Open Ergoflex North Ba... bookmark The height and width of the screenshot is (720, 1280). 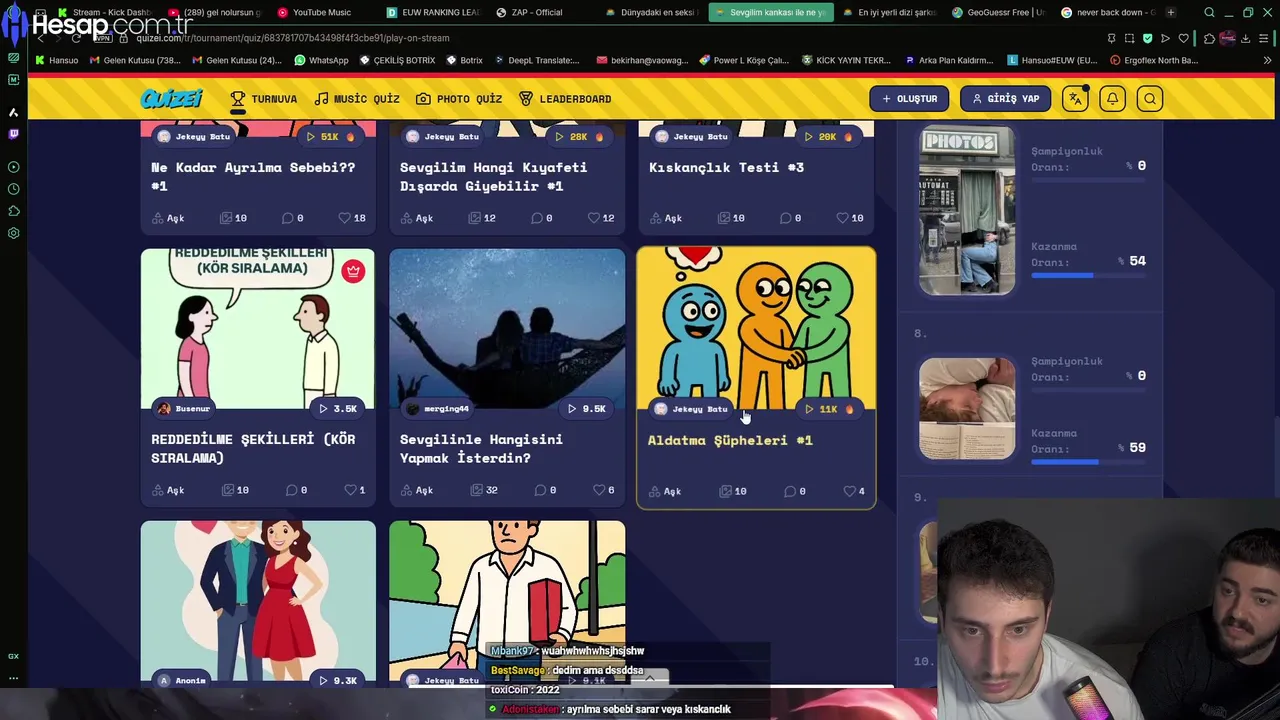(1153, 60)
